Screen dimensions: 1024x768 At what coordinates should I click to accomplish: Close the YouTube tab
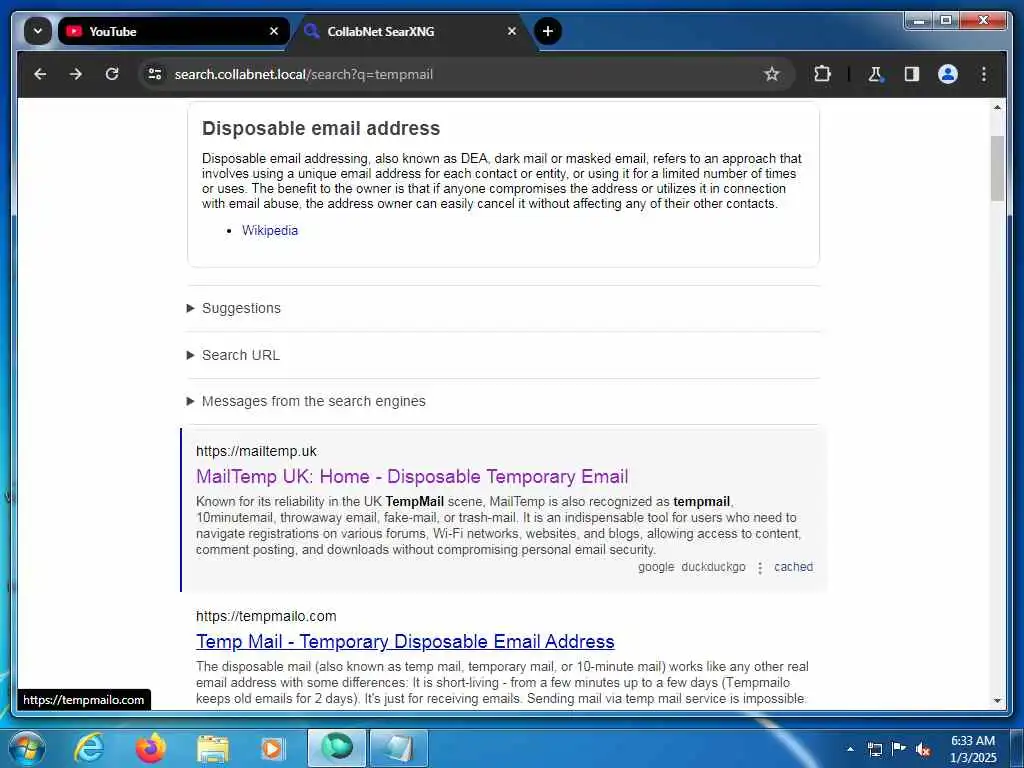(x=274, y=31)
